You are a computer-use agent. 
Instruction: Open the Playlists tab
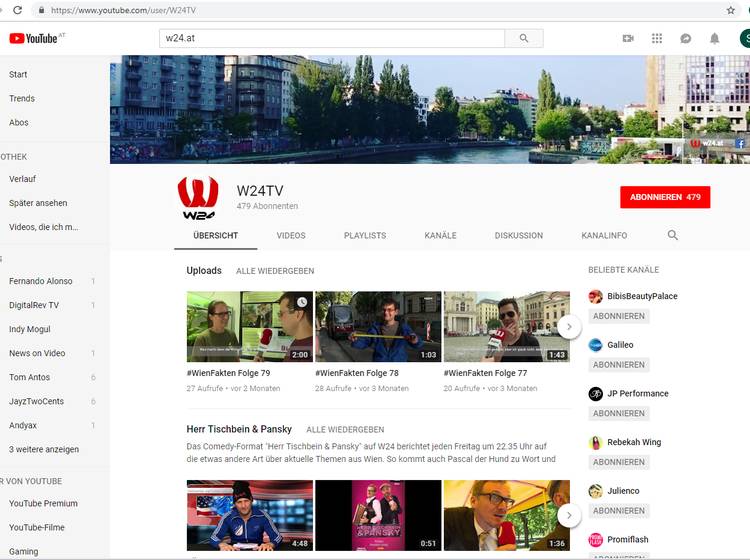pos(365,236)
